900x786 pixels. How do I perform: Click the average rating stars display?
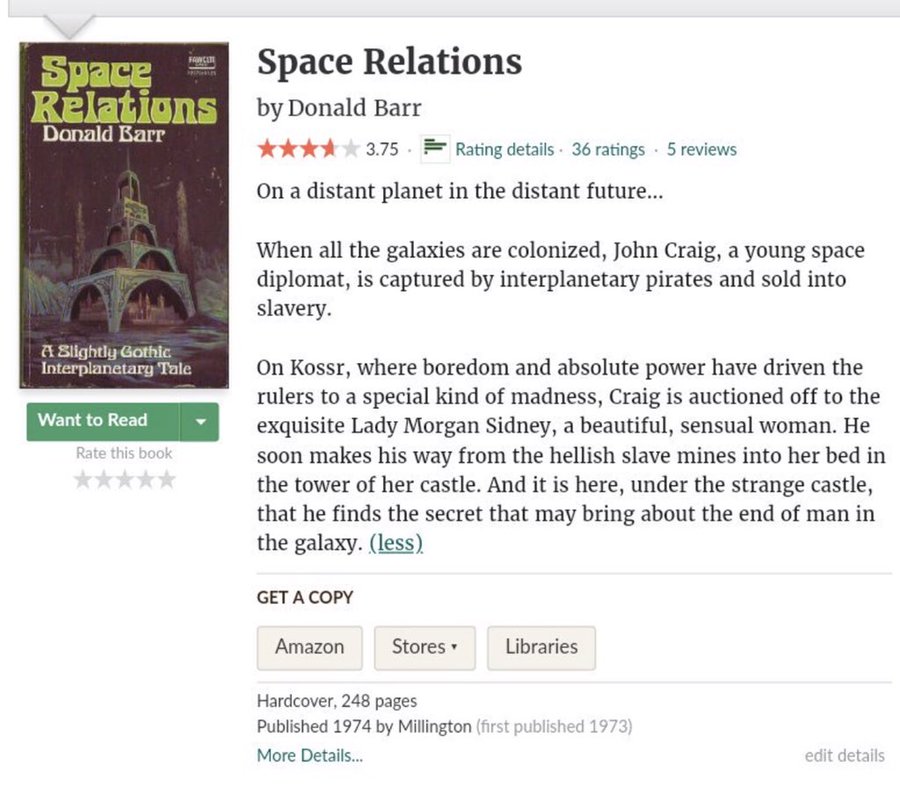pyautogui.click(x=308, y=149)
